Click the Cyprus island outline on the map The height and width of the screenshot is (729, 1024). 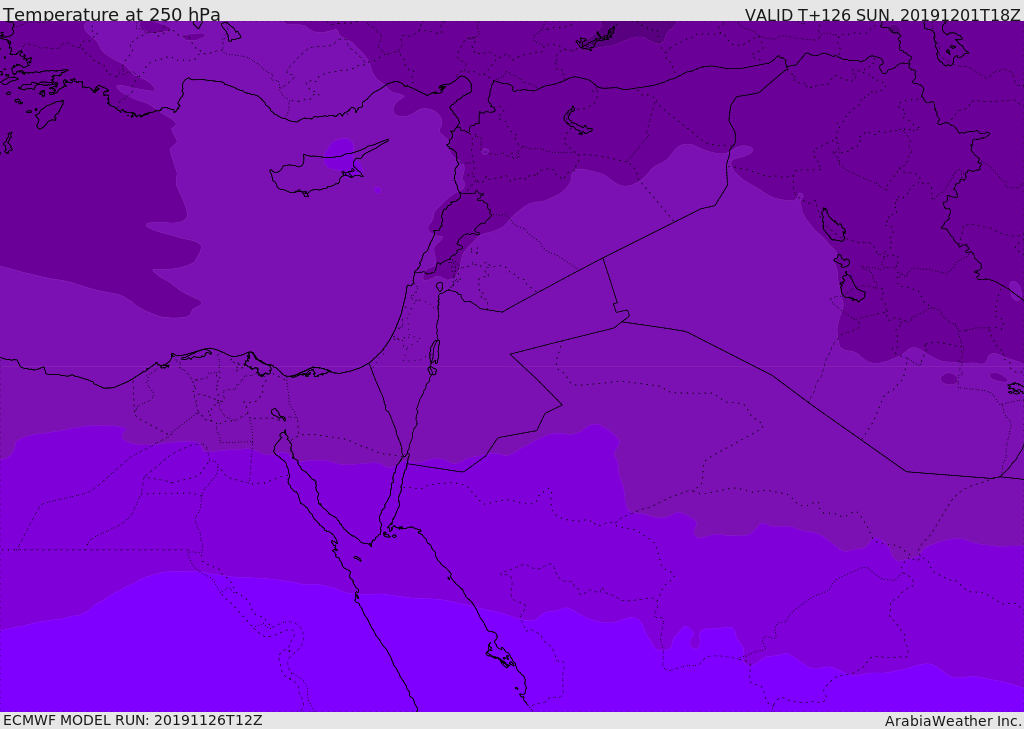tap(327, 170)
